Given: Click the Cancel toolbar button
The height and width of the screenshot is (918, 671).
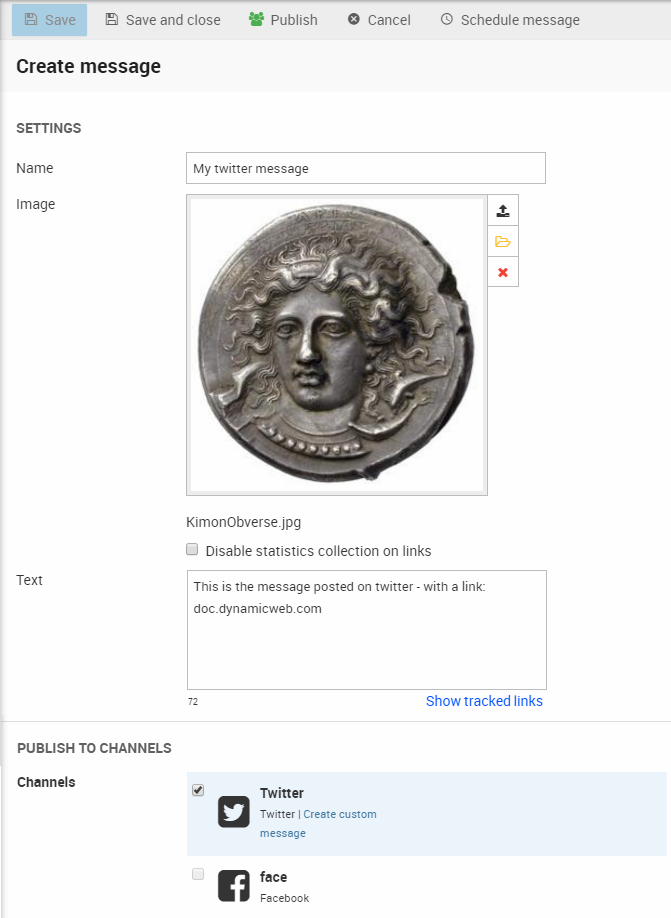Looking at the screenshot, I should 379,20.
